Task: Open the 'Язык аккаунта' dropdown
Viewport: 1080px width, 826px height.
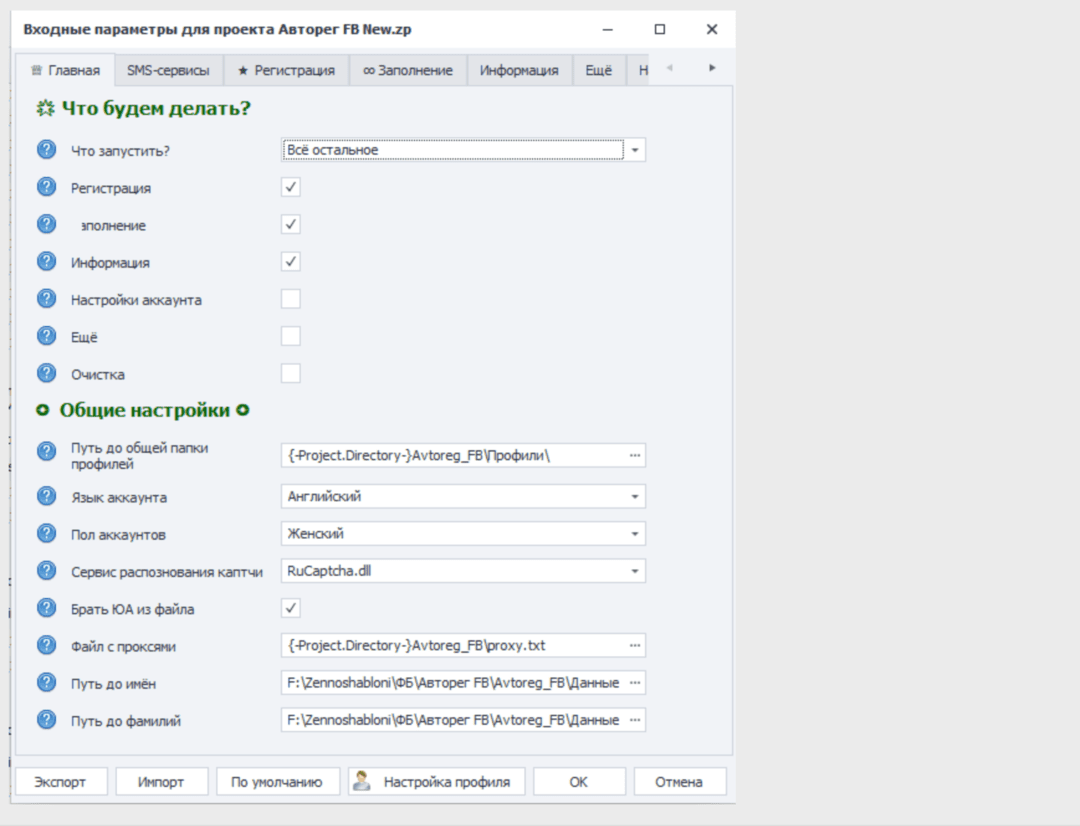Action: (634, 496)
